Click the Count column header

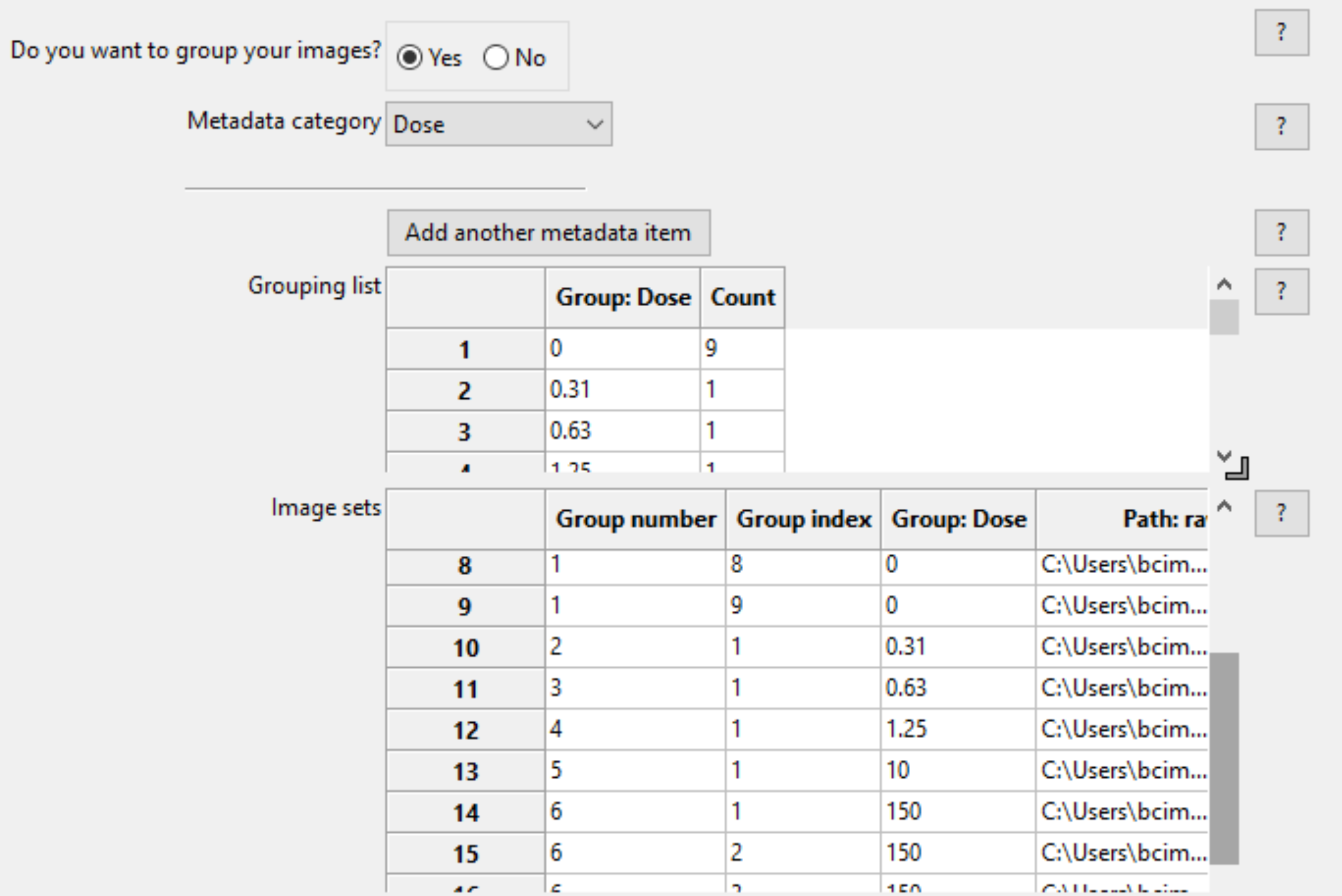click(742, 298)
